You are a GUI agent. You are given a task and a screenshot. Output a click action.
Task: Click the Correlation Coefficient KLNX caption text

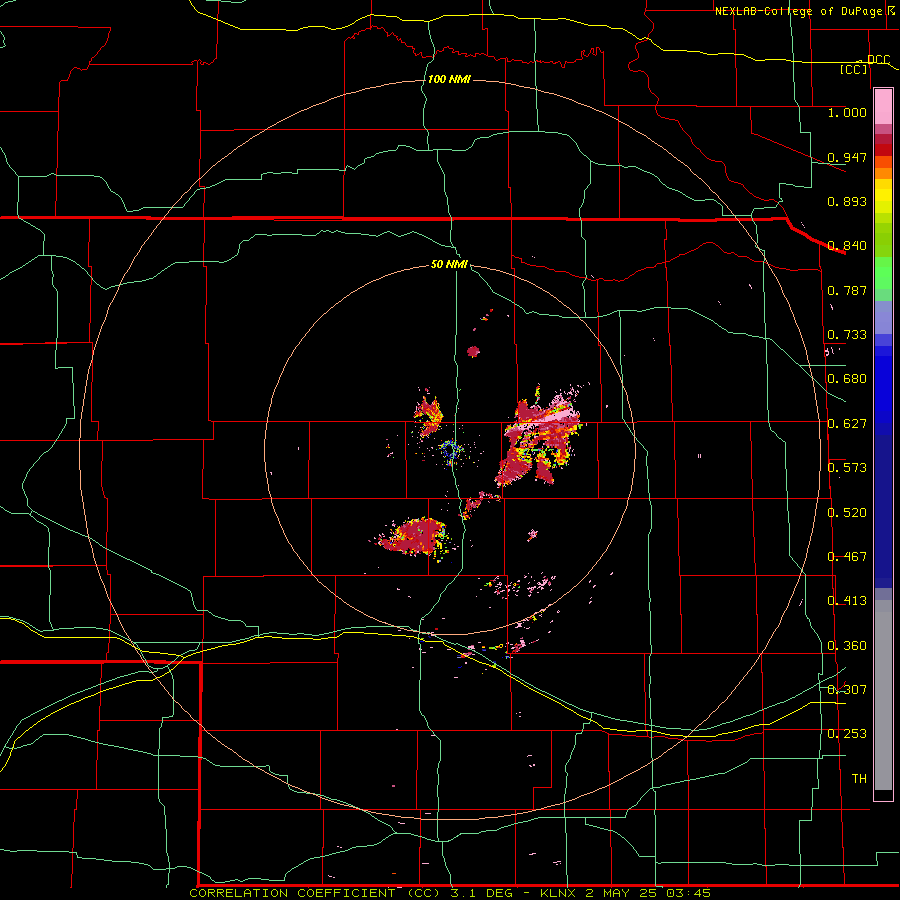(x=450, y=893)
